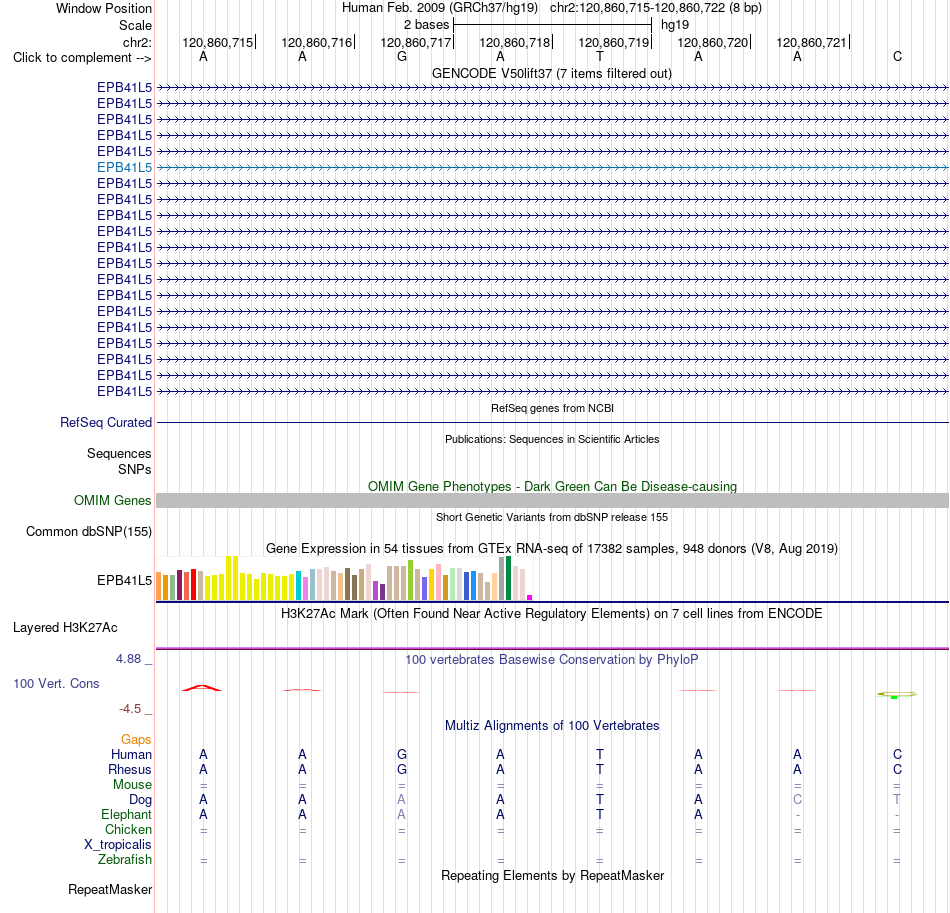Click the "Human Feb. 2009 (GRCh37/hg19)" header text
The image size is (950, 913).
point(440,8)
